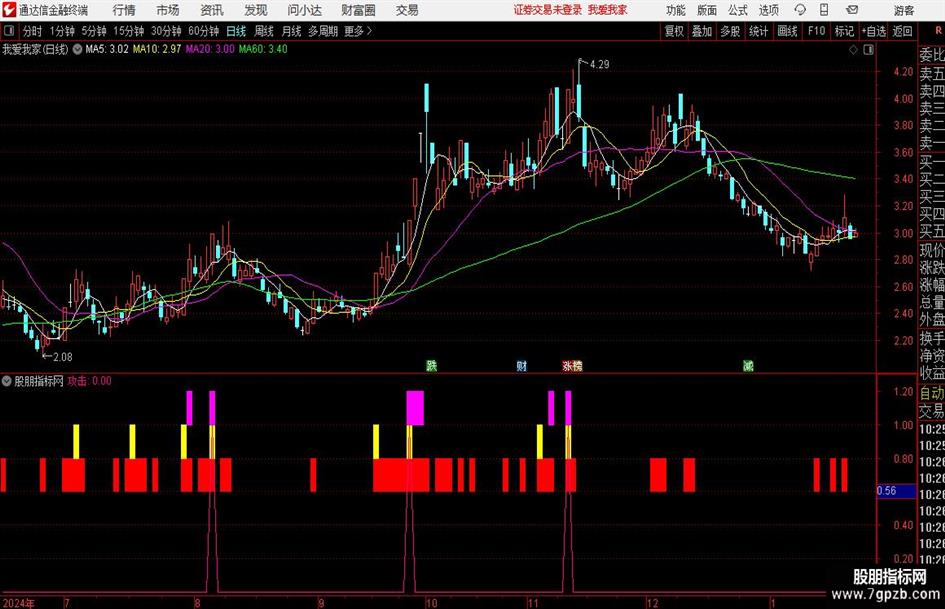This screenshot has height=609, width=945.
Task: Switch to 月线 monthly period
Action: pos(292,31)
